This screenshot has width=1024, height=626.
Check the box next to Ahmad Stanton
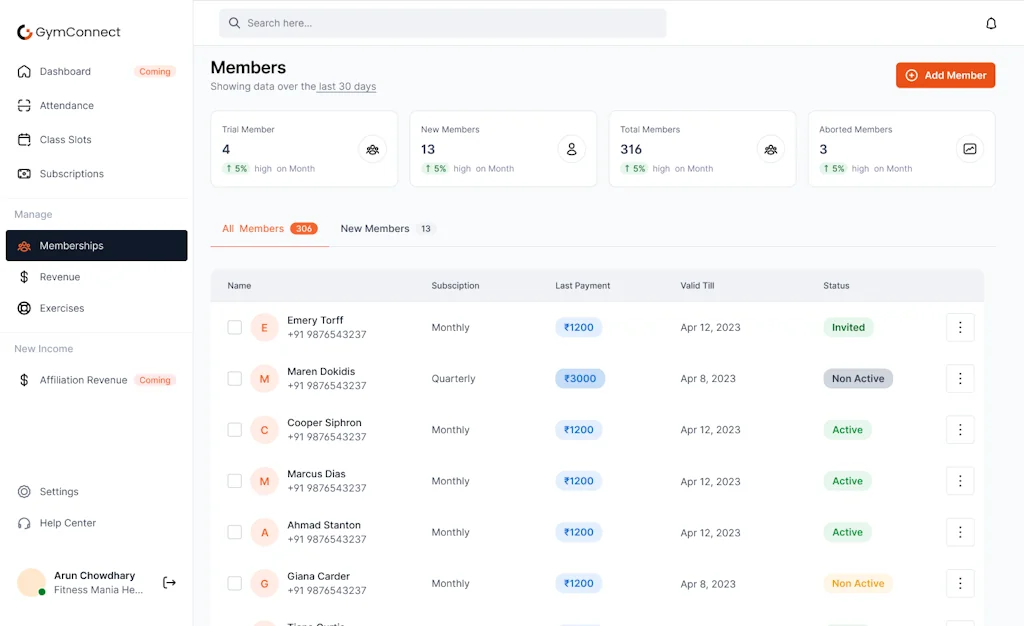click(x=235, y=532)
